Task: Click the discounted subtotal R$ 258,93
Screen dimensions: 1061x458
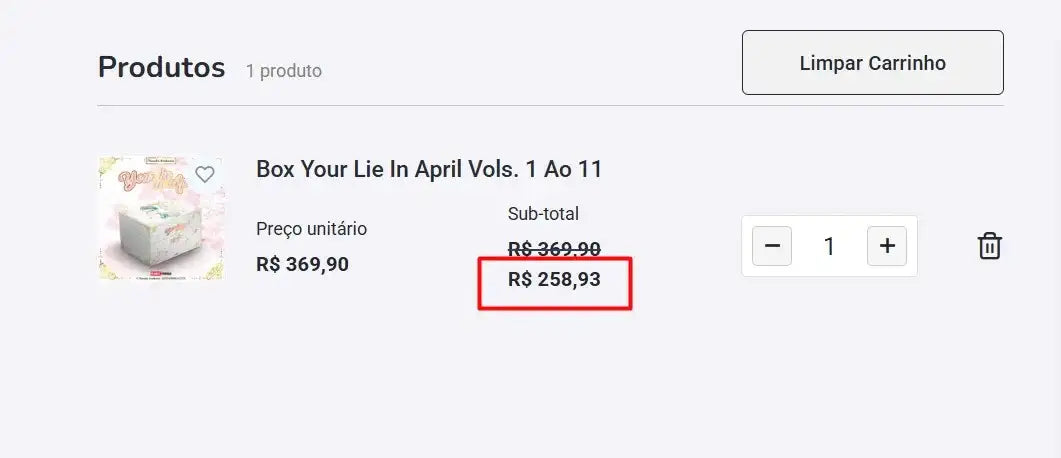Action: click(554, 280)
